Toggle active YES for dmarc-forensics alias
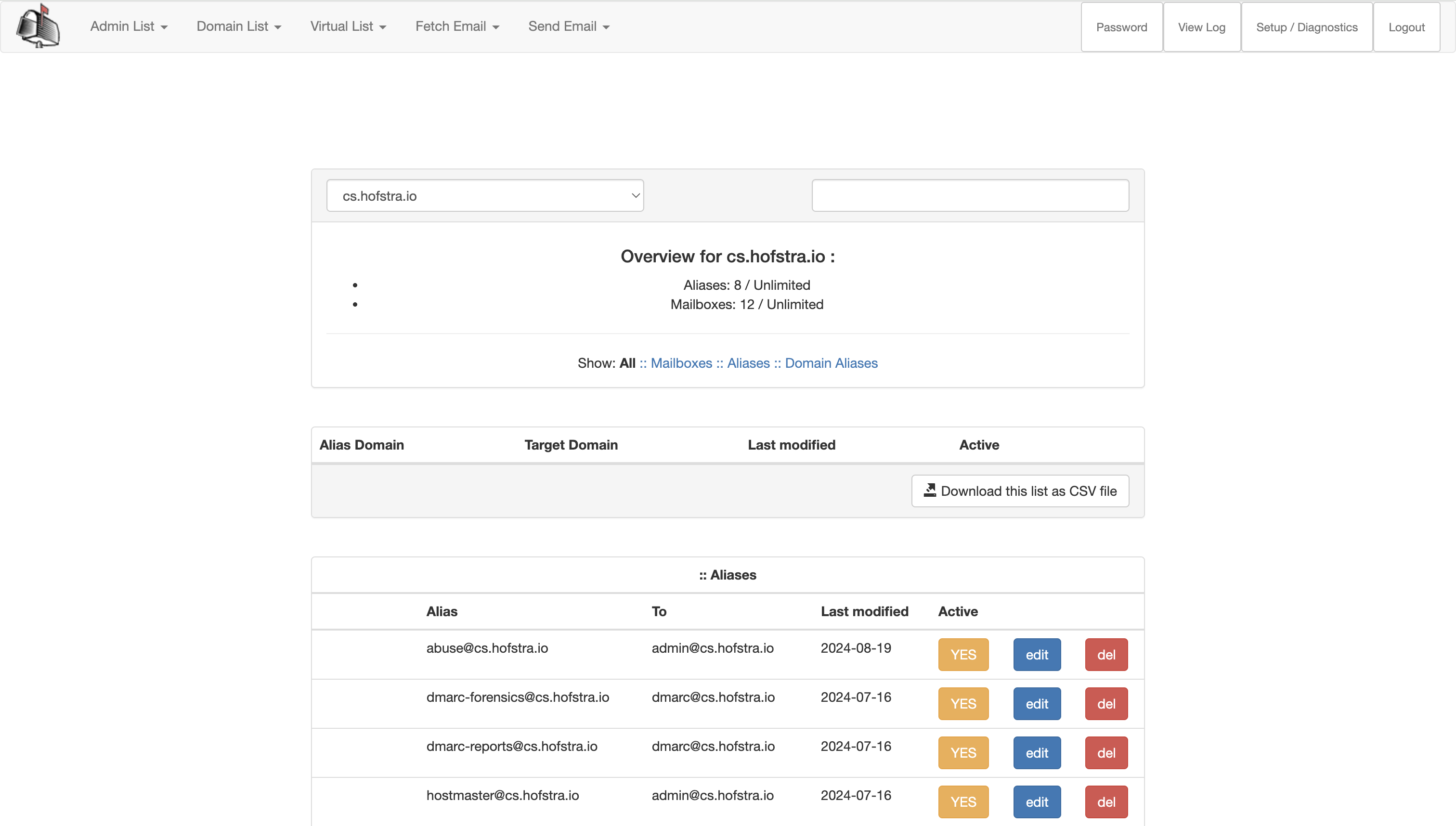1456x826 pixels. pyautogui.click(x=963, y=703)
